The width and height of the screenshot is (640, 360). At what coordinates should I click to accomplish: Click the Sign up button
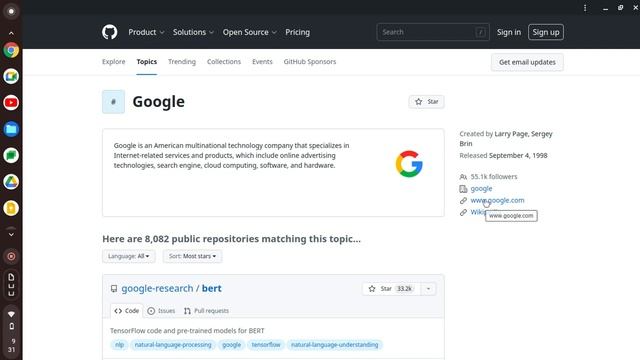click(x=546, y=32)
